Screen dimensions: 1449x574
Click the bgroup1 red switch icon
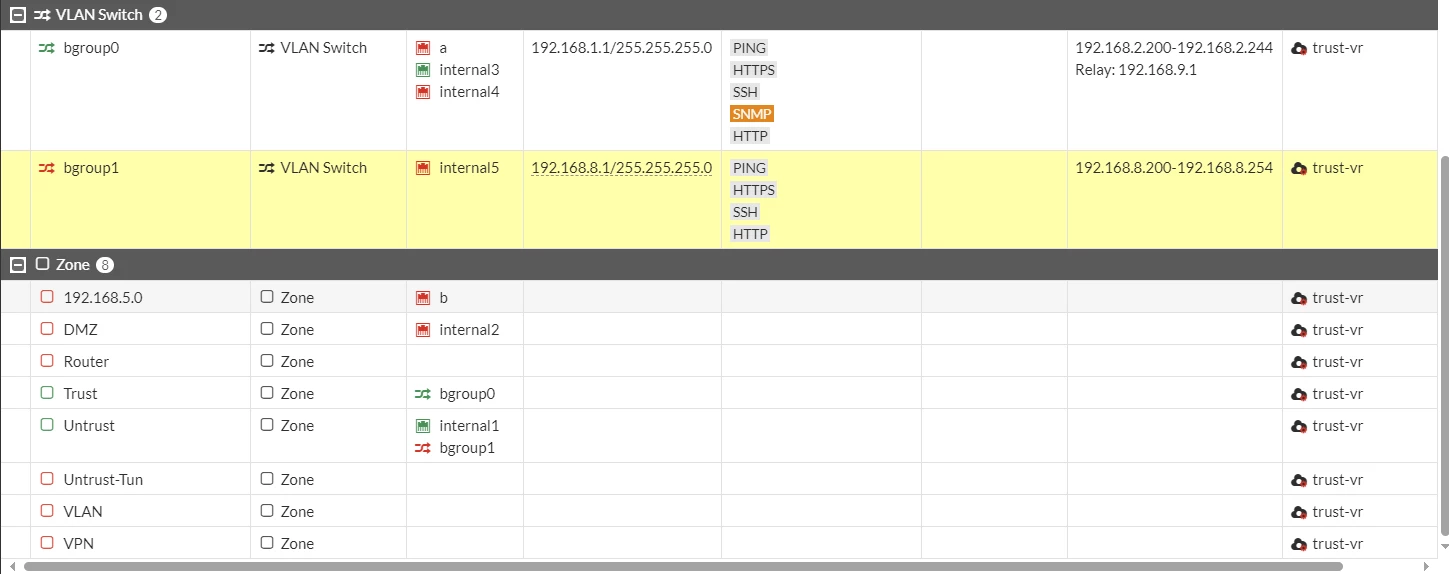46,168
